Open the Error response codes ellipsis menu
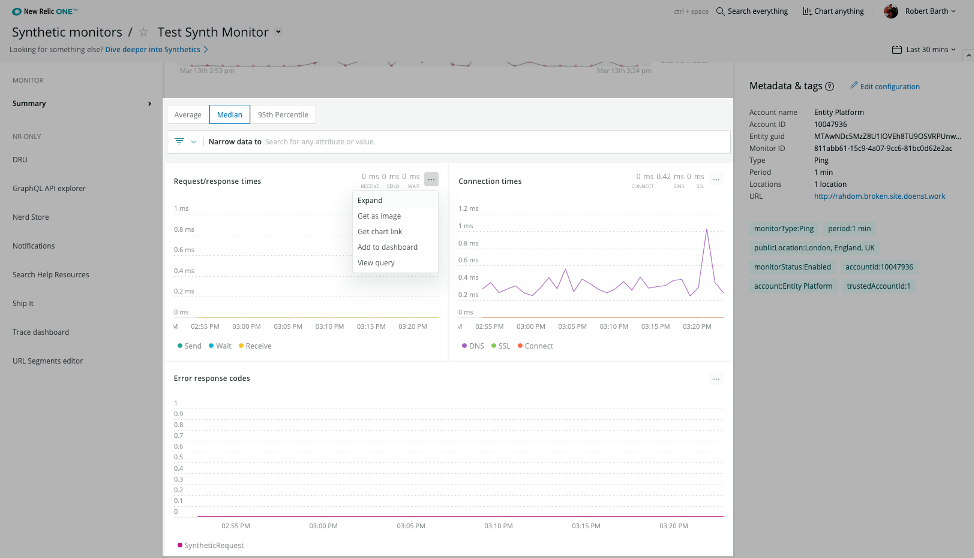 716,379
